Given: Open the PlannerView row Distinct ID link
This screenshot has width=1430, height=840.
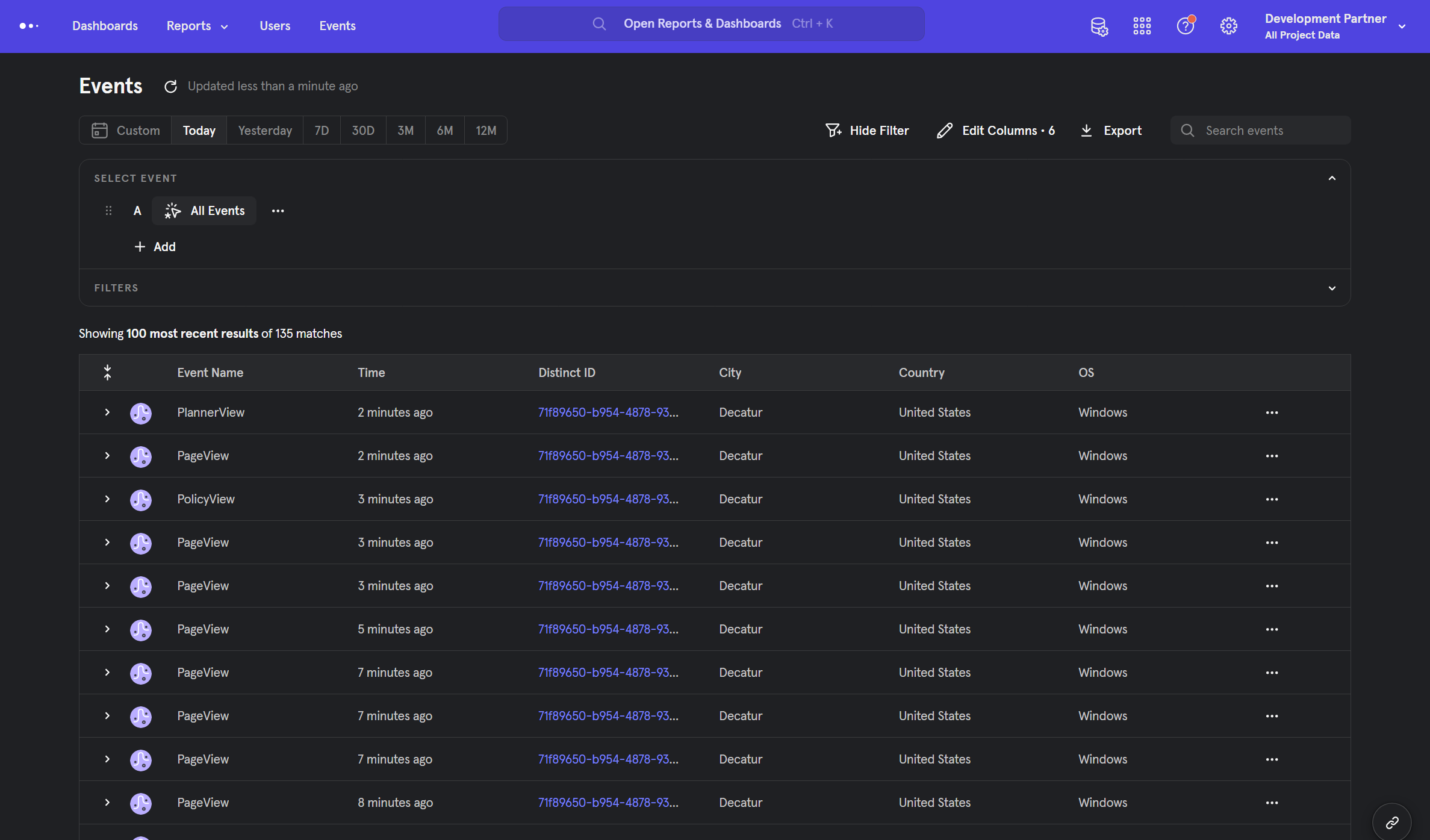Looking at the screenshot, I should coord(608,412).
